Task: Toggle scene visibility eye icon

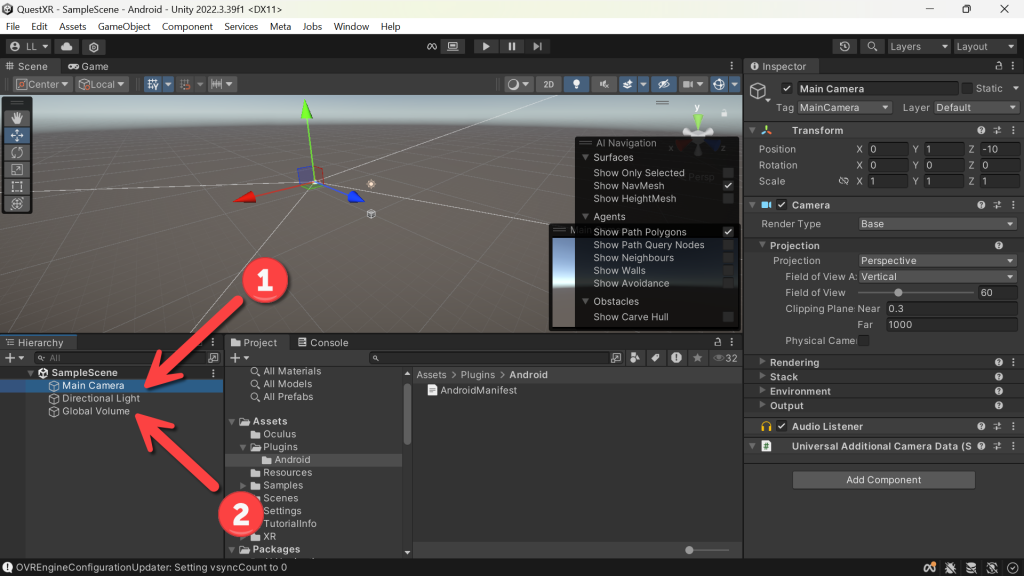Action: click(x=664, y=84)
